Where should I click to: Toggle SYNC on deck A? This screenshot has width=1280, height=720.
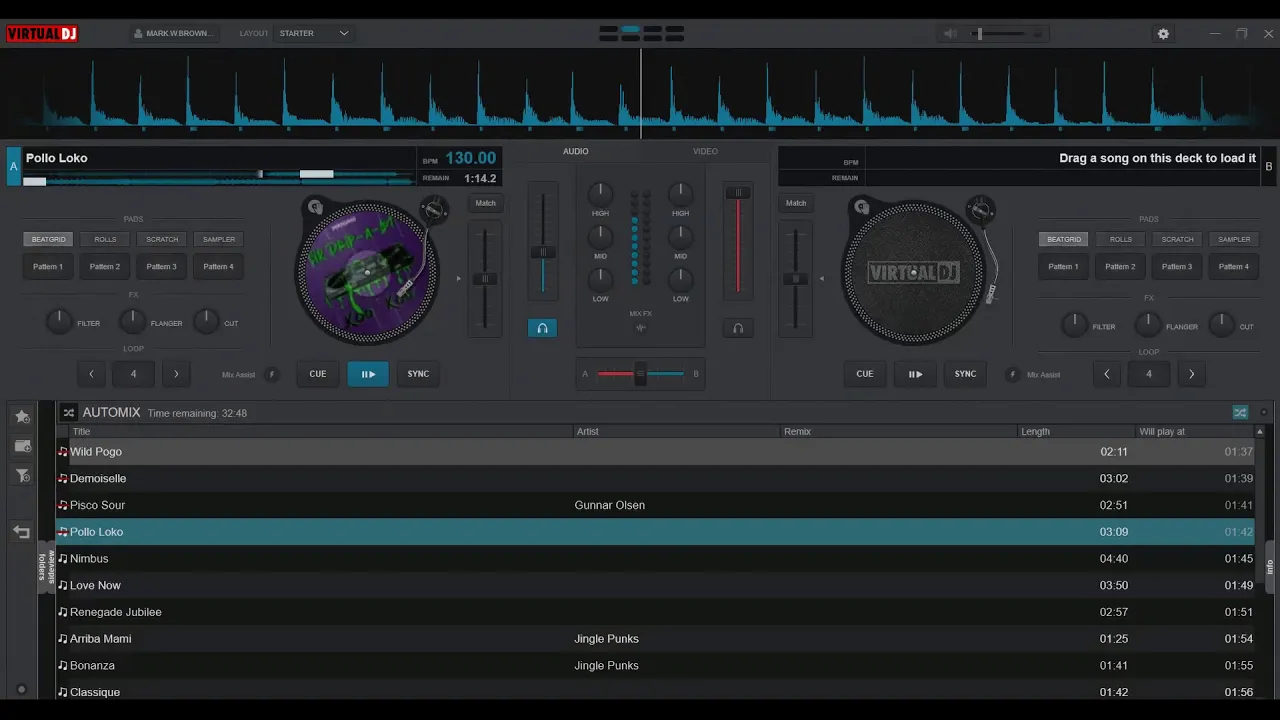point(418,374)
